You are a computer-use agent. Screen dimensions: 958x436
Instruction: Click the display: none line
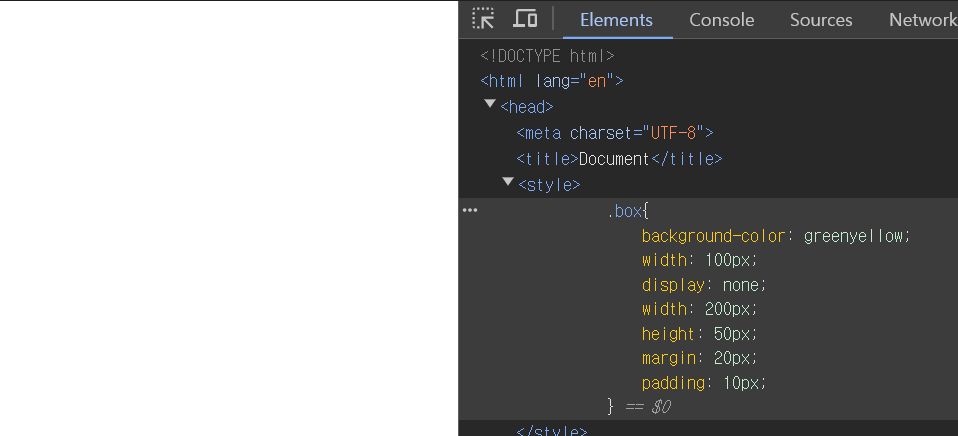click(703, 285)
